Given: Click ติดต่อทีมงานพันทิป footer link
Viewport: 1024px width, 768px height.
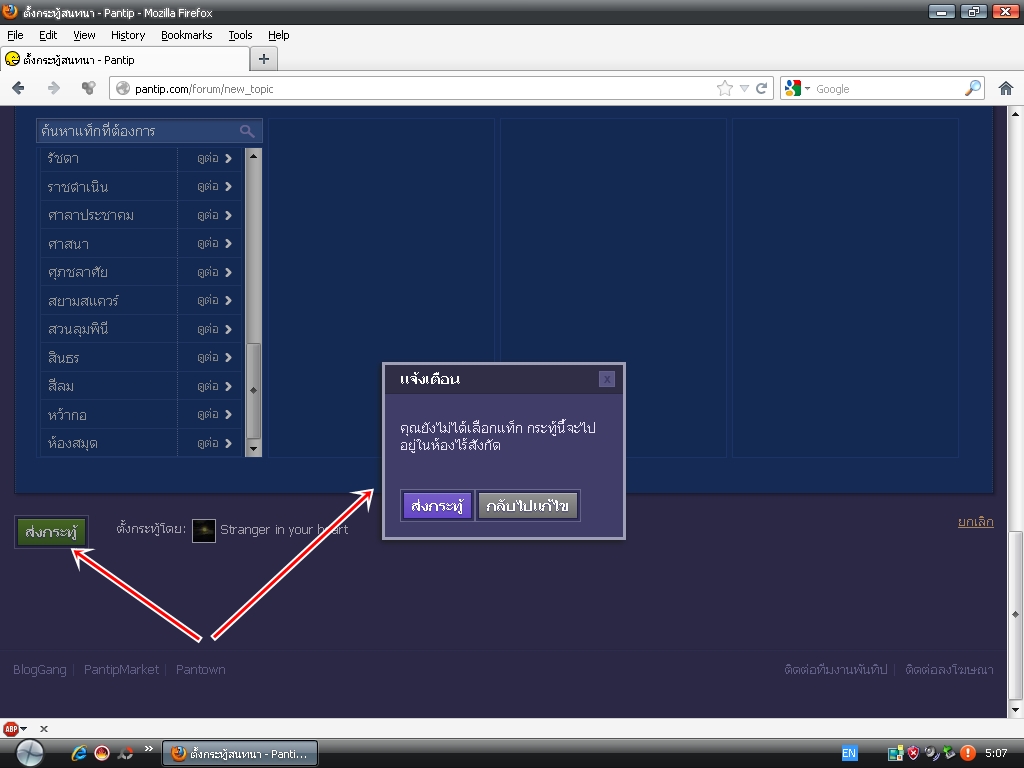Looking at the screenshot, I should pyautogui.click(x=836, y=669).
